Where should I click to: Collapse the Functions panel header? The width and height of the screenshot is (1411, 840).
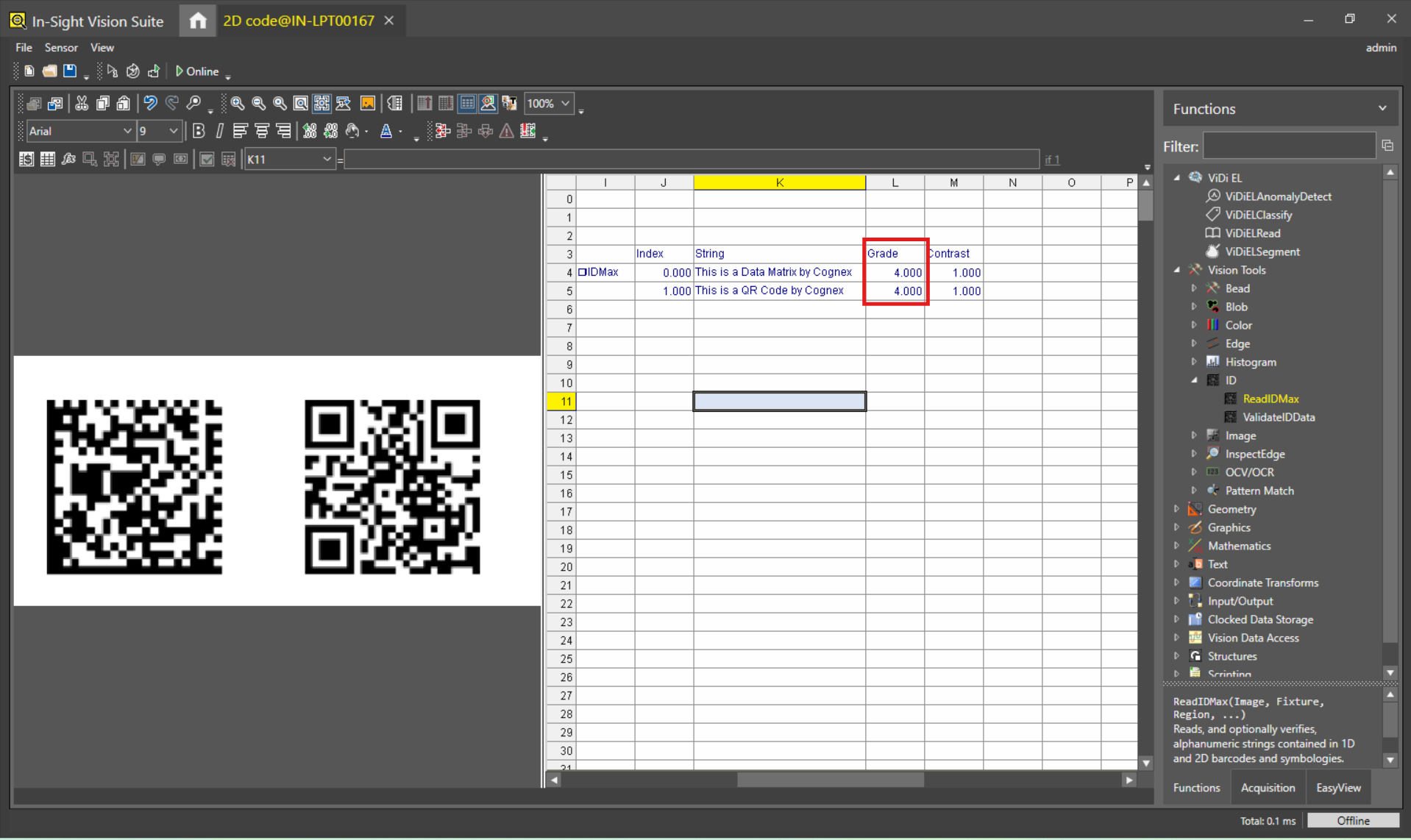click(x=1382, y=107)
